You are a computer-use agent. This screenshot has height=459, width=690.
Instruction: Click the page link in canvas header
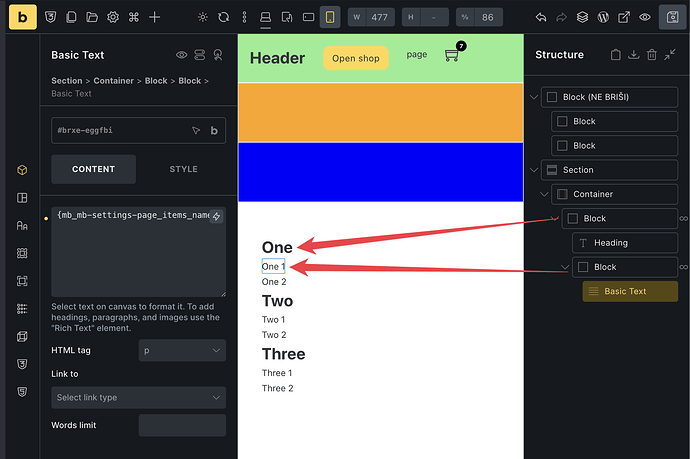[417, 55]
